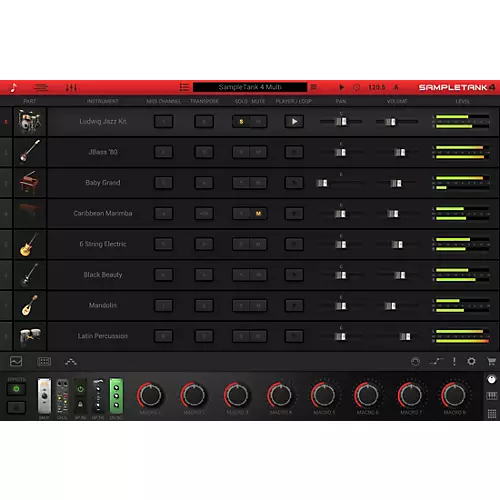Click player/loop button for Caribbean Marimba
The image size is (500, 500).
coord(294,214)
